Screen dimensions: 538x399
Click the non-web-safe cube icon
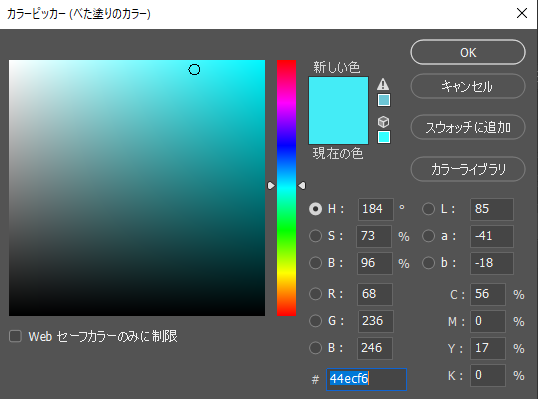coord(383,122)
